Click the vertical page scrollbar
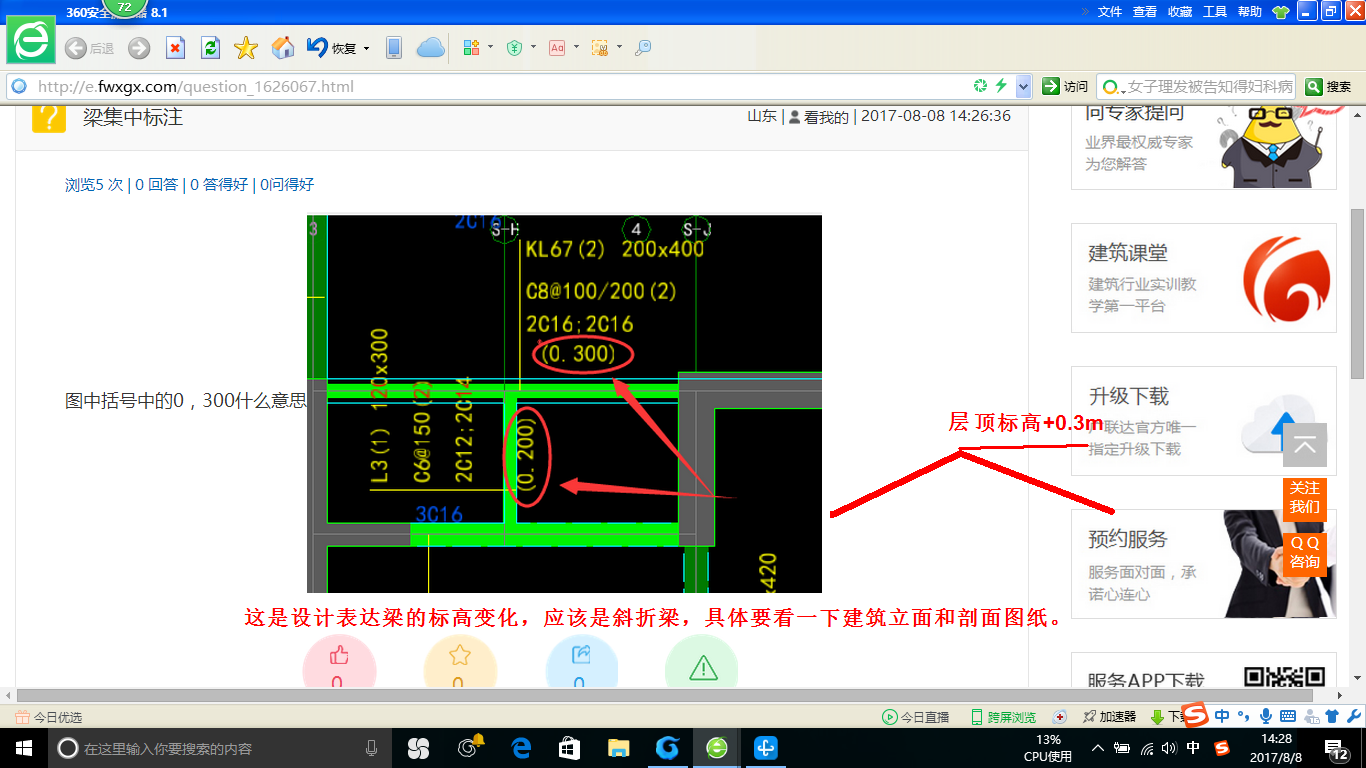 [1357, 293]
